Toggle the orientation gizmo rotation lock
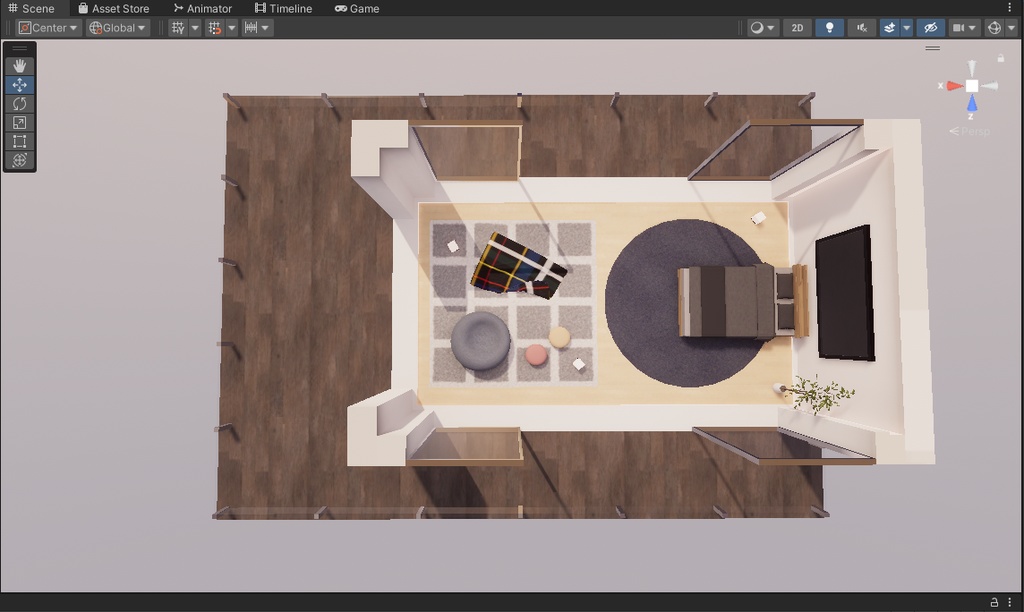 [x=1000, y=58]
